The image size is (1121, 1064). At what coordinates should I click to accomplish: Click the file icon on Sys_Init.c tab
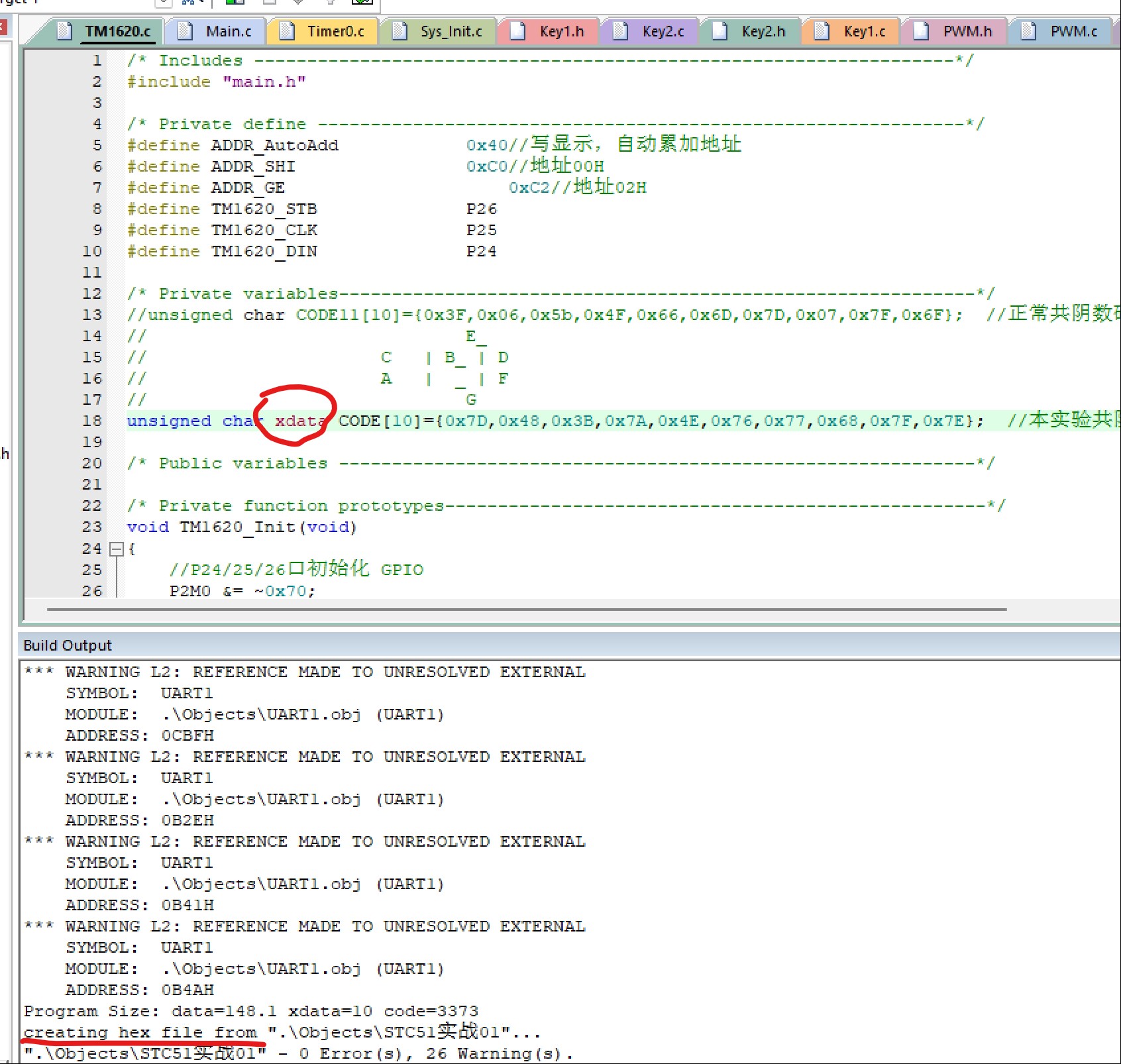coord(400,31)
